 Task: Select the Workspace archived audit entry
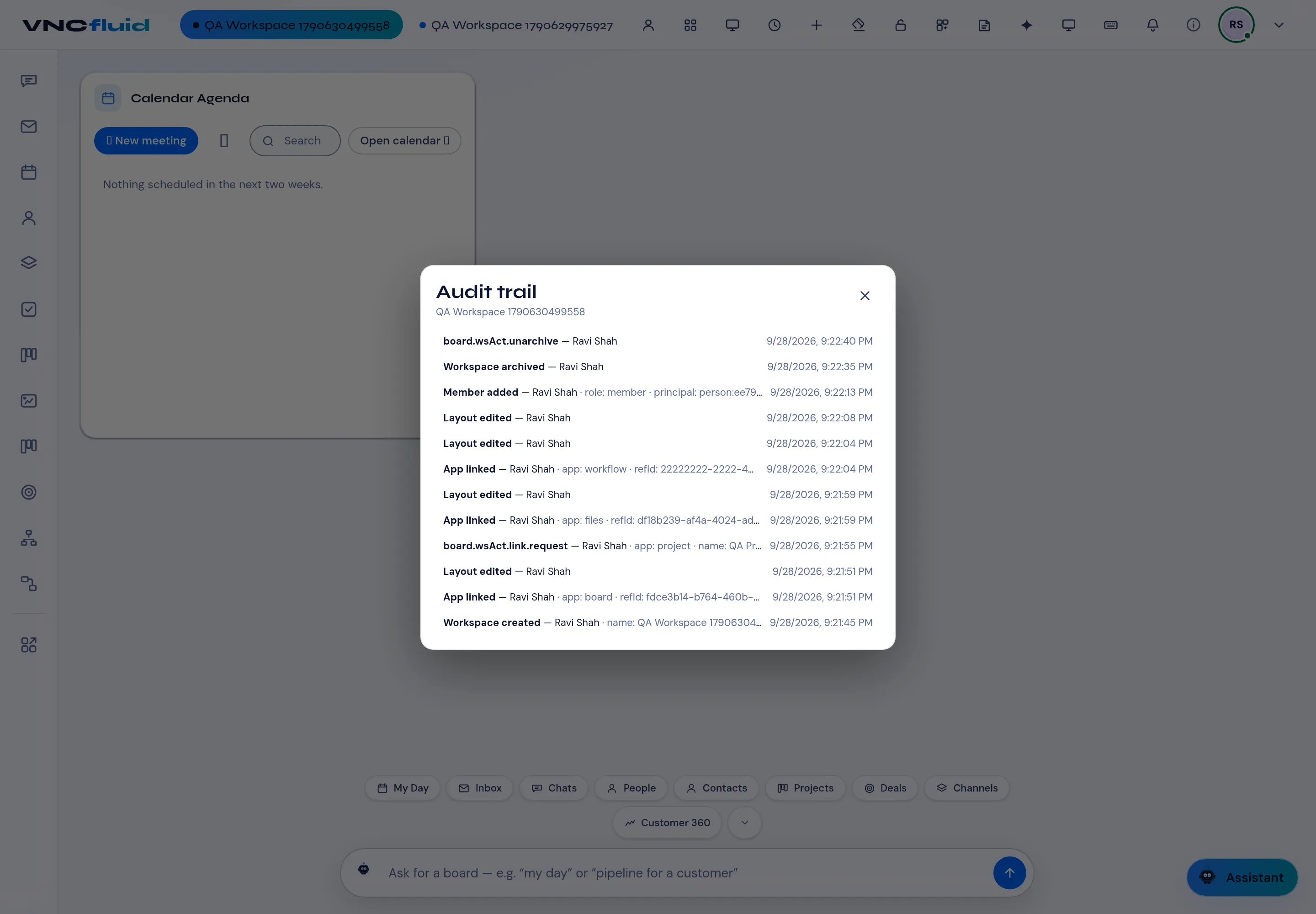click(x=658, y=367)
